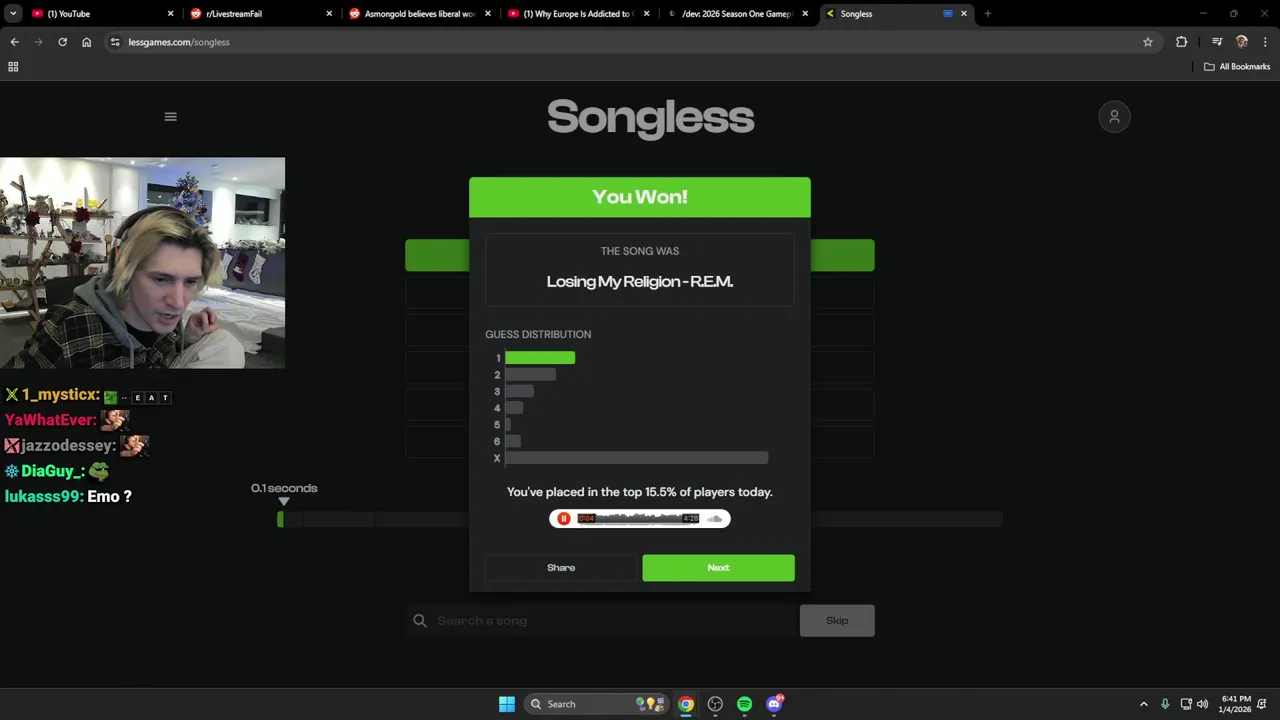The width and height of the screenshot is (1280, 720).
Task: Open the Chrome profile avatar
Action: click(x=1242, y=42)
